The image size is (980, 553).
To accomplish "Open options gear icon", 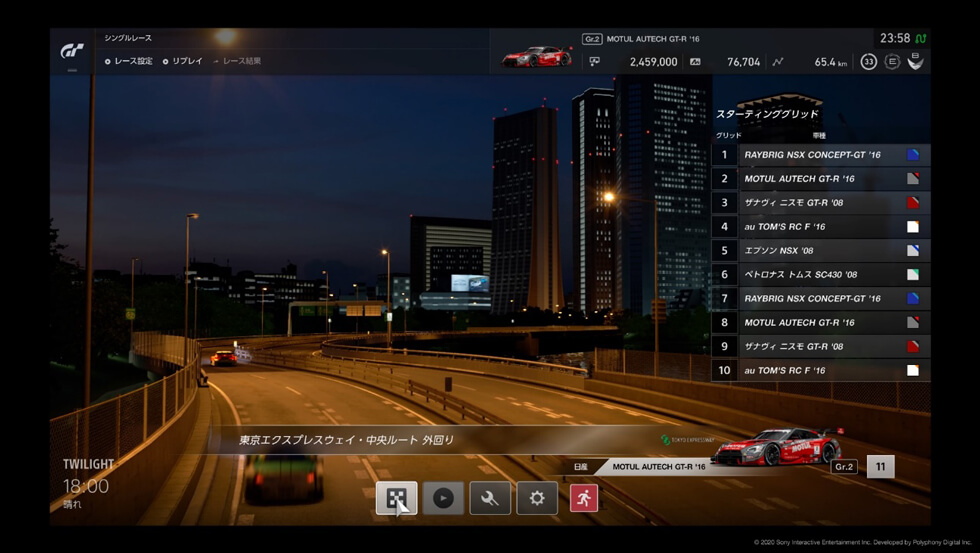I will coord(537,498).
